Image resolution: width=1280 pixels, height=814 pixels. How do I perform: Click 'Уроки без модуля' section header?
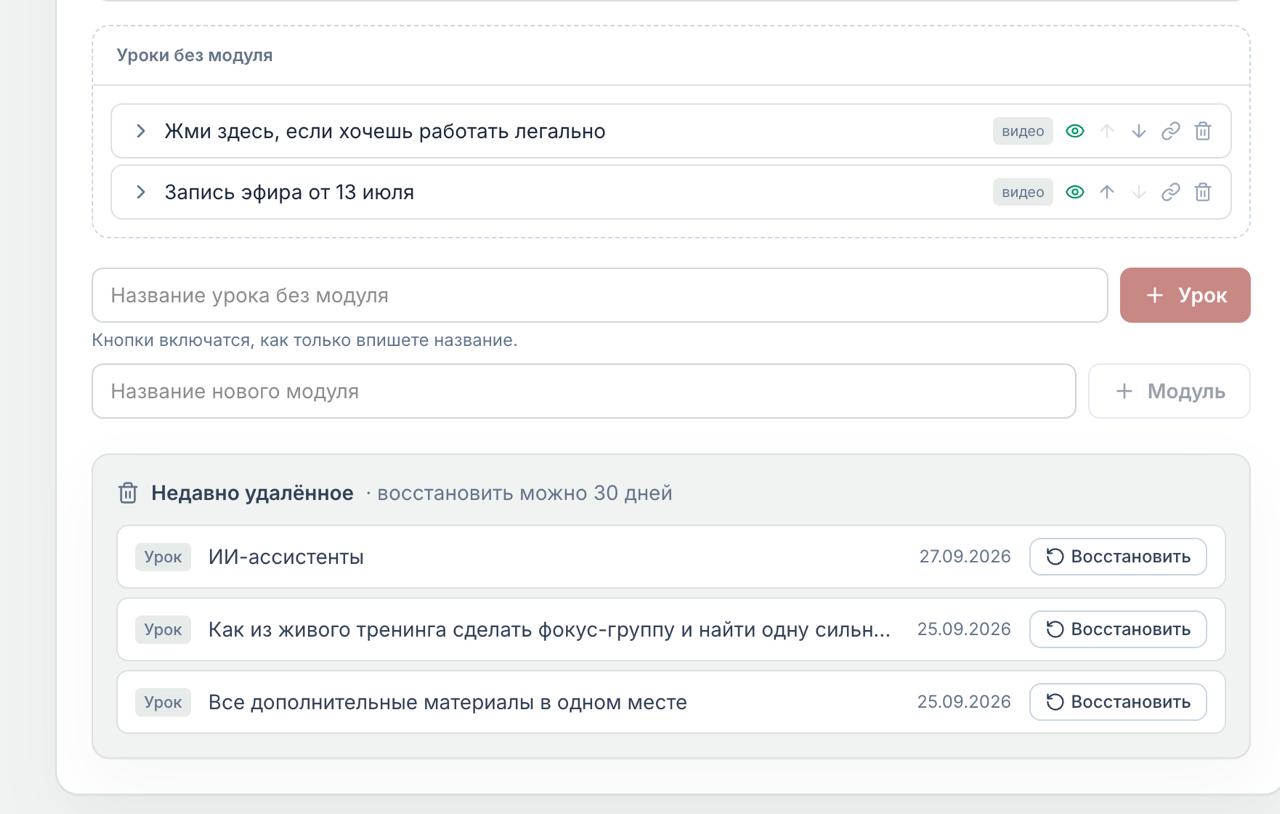195,55
